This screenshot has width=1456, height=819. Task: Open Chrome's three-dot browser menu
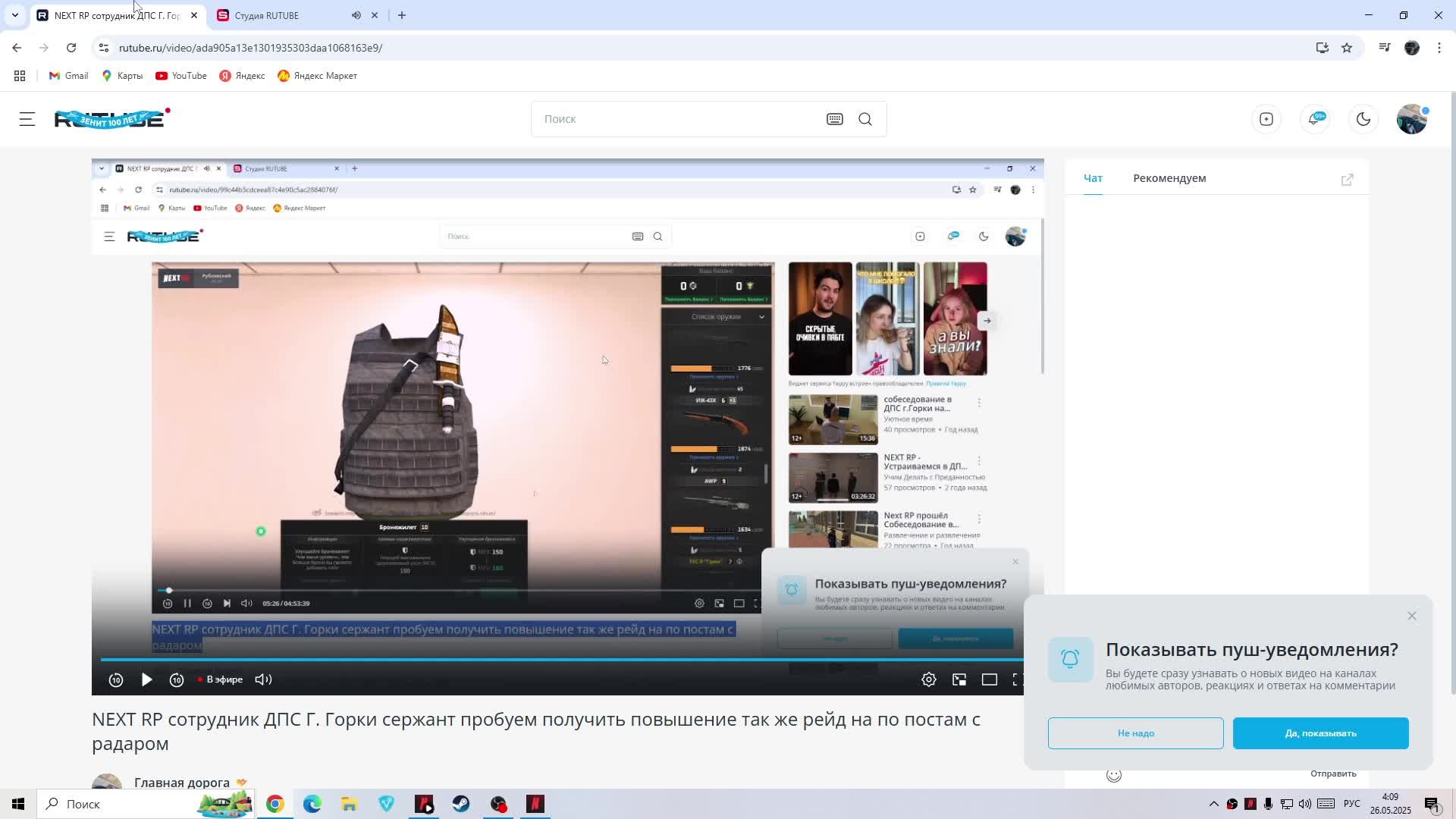pyautogui.click(x=1439, y=48)
